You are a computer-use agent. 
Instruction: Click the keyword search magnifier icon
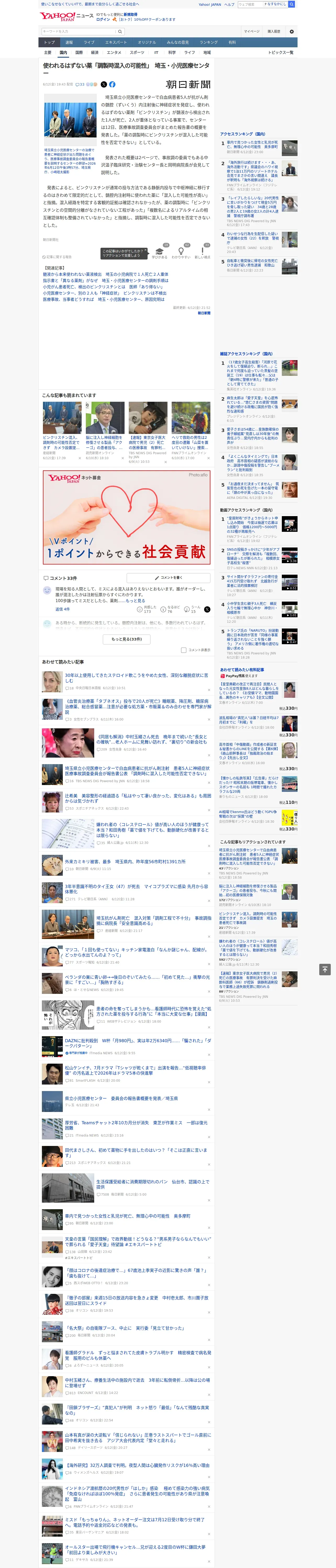120,32
